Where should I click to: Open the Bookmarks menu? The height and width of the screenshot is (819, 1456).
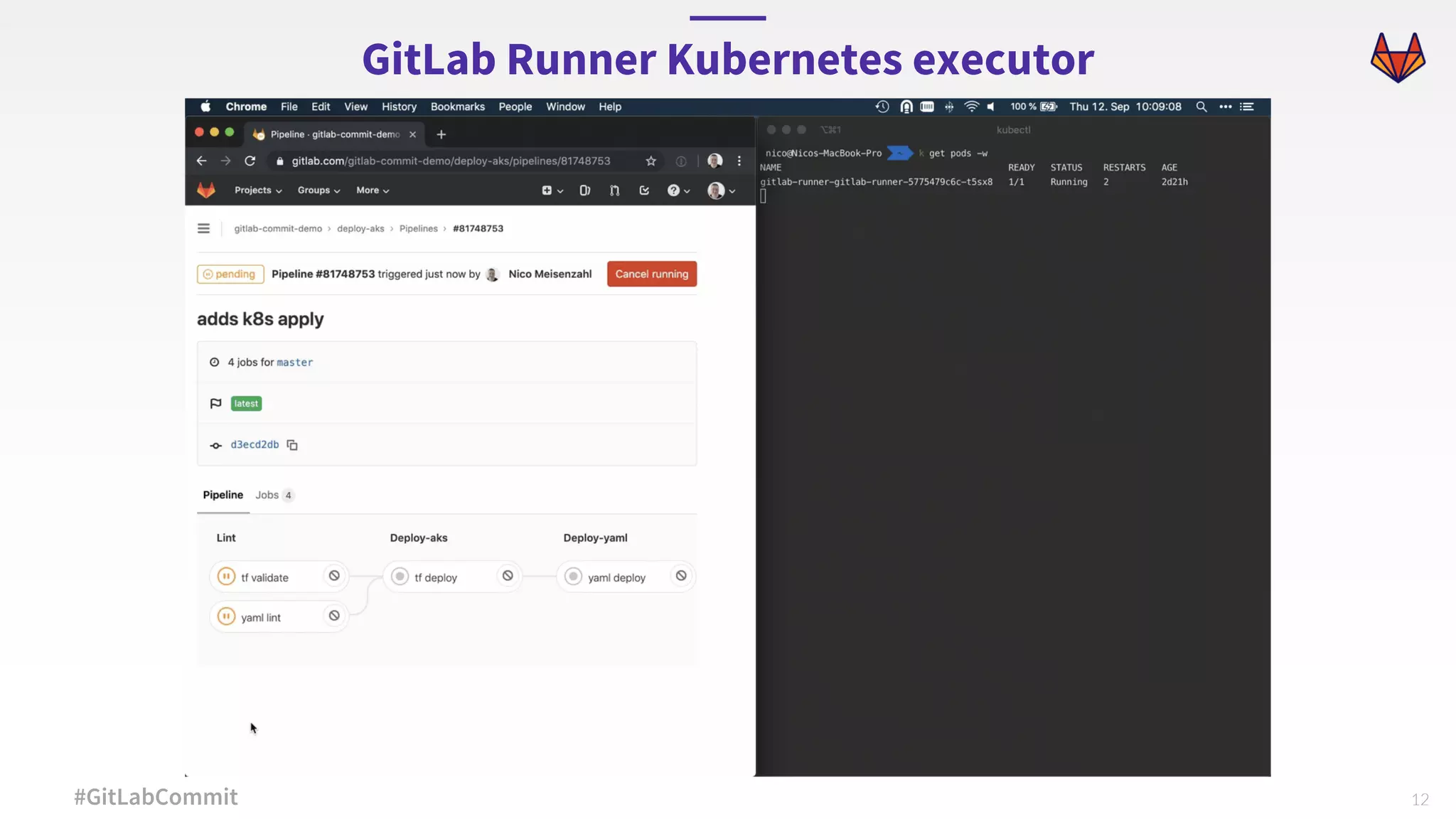coord(457,107)
